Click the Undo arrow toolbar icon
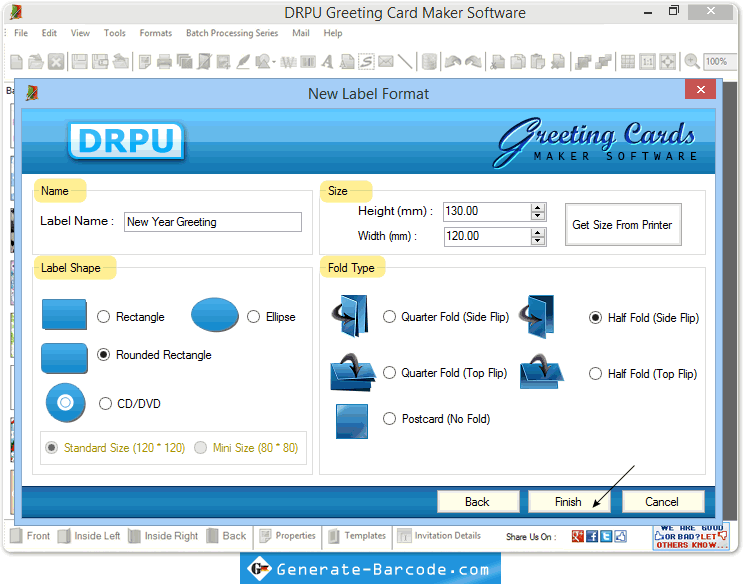This screenshot has height=584, width=744. click(x=453, y=62)
